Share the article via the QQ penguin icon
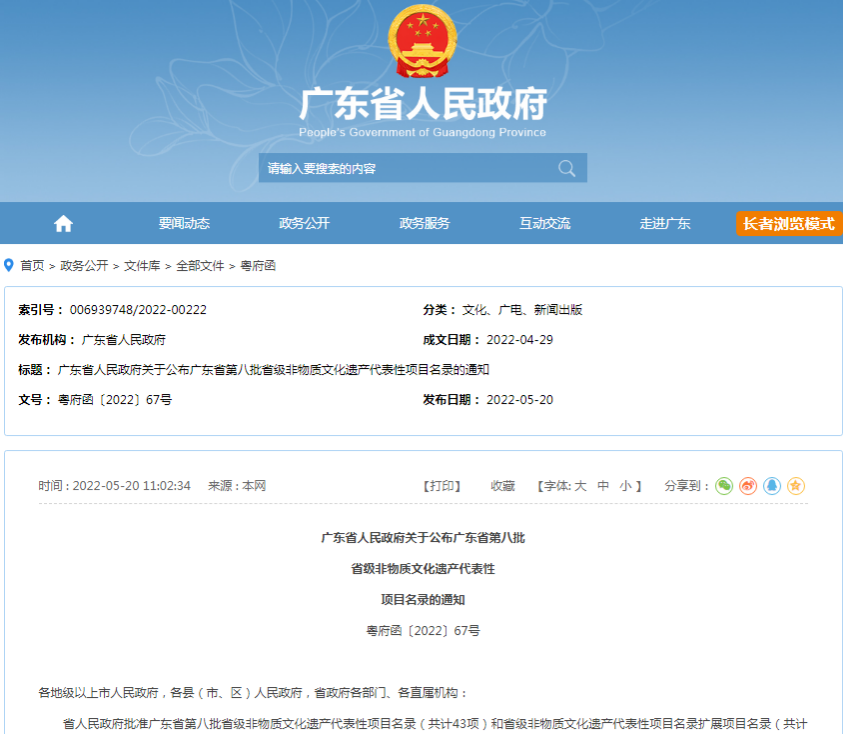The width and height of the screenshot is (845, 735). [771, 485]
